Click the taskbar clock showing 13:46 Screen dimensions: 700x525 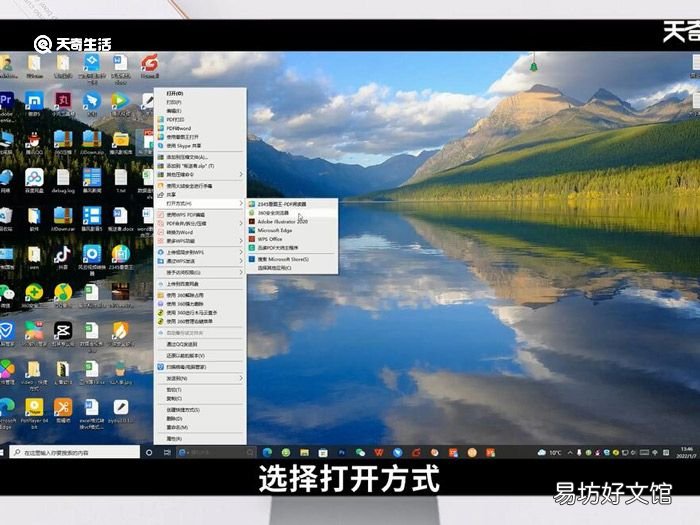click(x=687, y=452)
